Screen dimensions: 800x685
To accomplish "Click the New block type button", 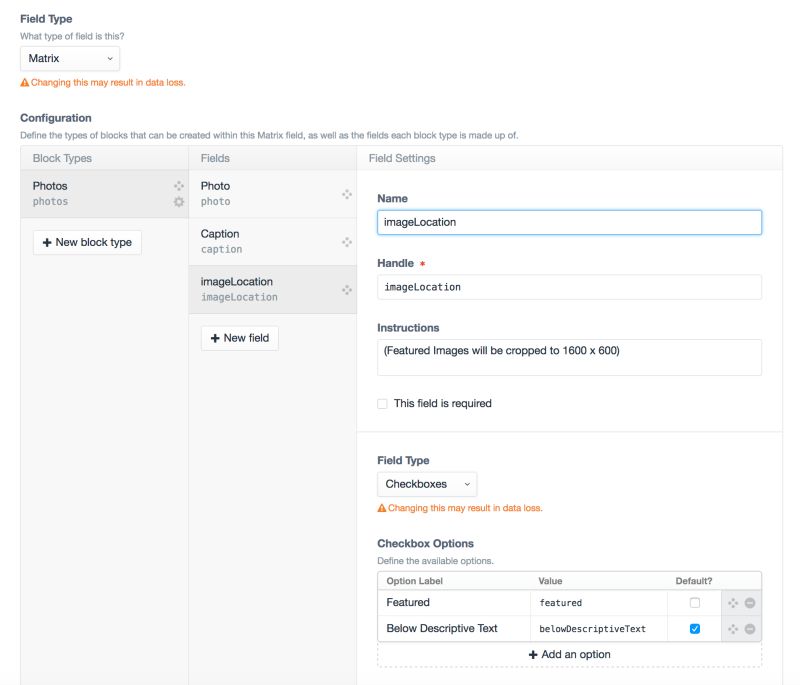I will pyautogui.click(x=87, y=242).
